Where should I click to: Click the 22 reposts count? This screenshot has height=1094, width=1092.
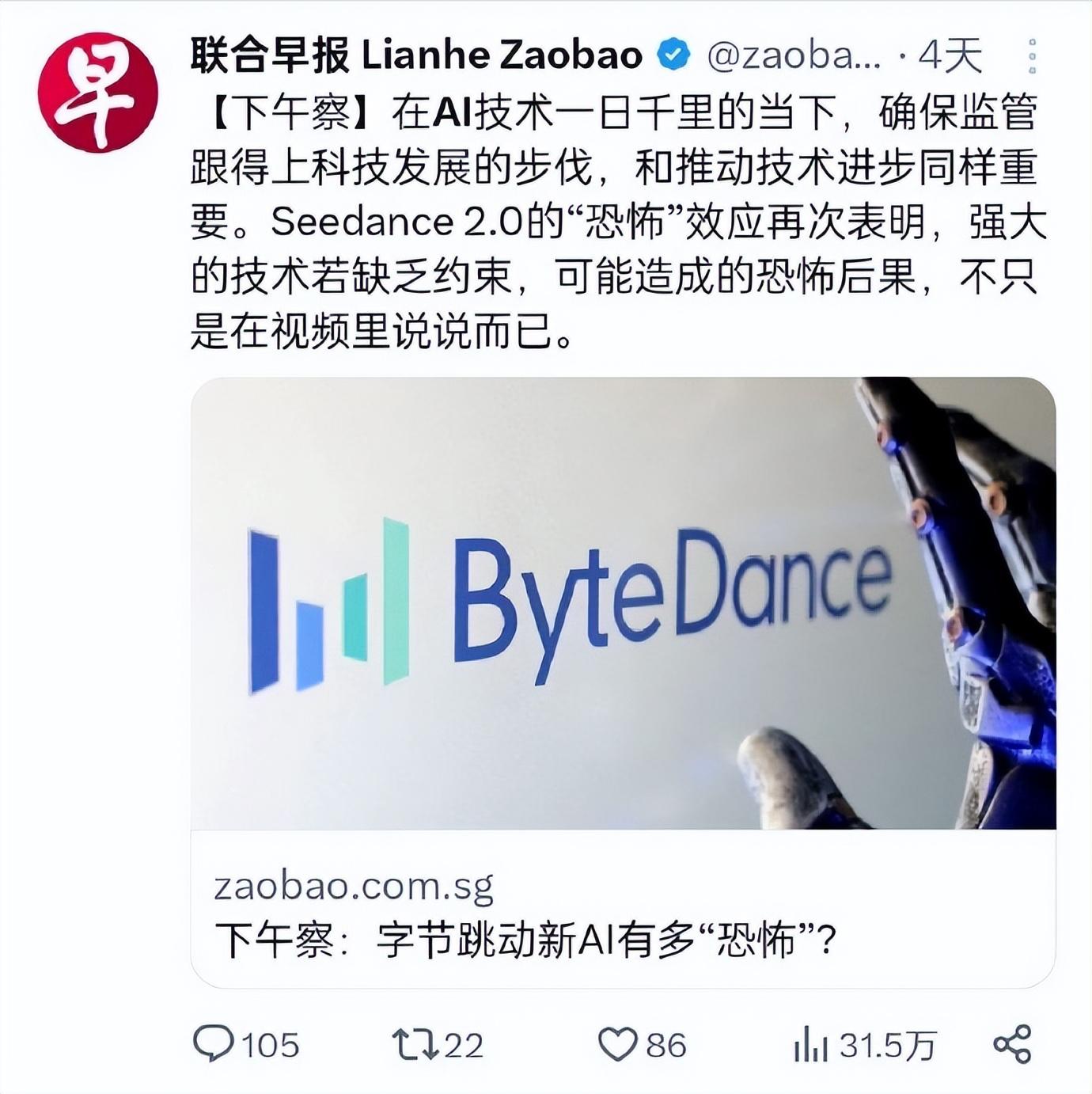pyautogui.click(x=463, y=1045)
